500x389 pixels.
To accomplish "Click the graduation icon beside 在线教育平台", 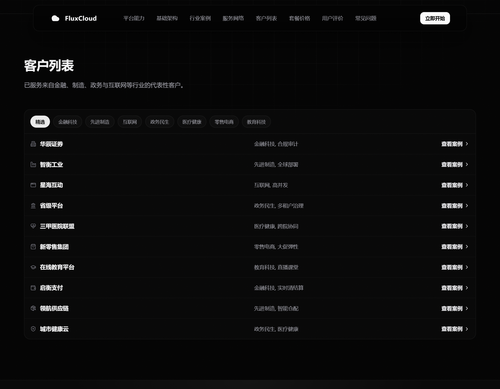I will pyautogui.click(x=33, y=267).
